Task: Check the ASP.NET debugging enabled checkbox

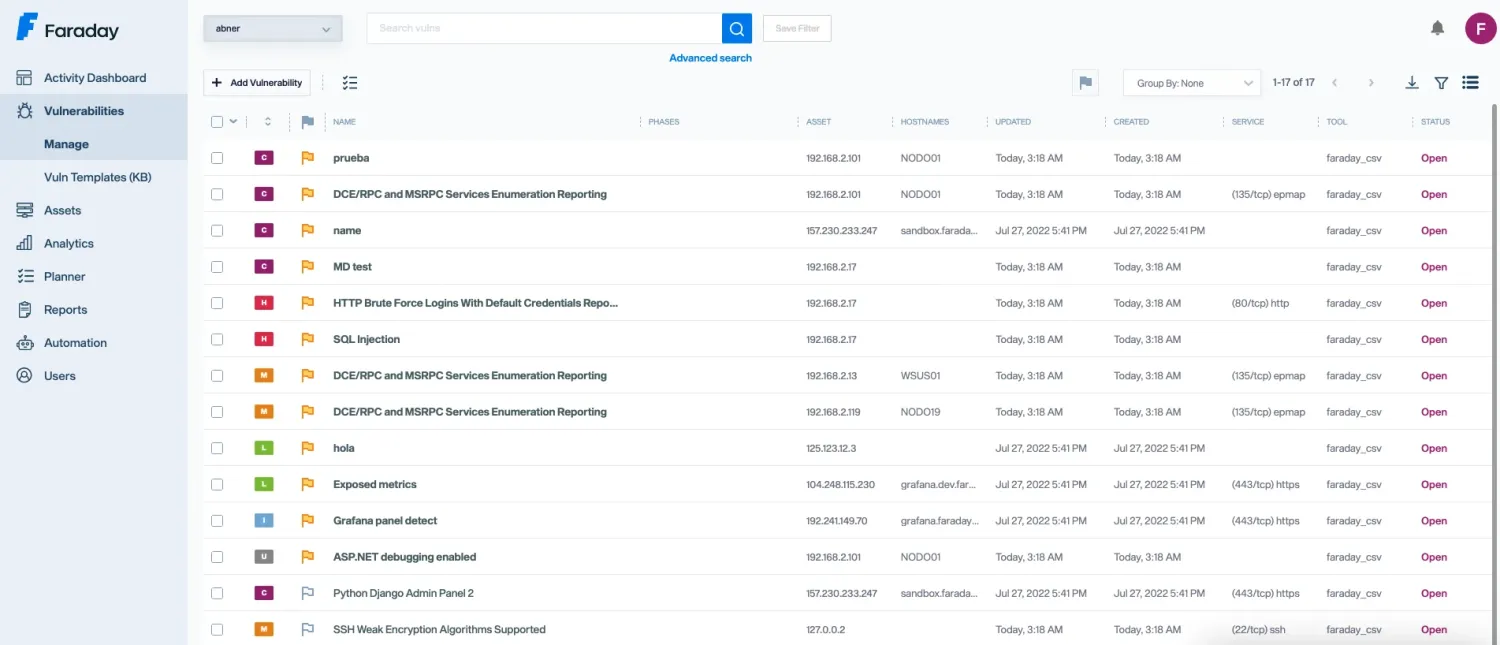Action: (x=217, y=557)
